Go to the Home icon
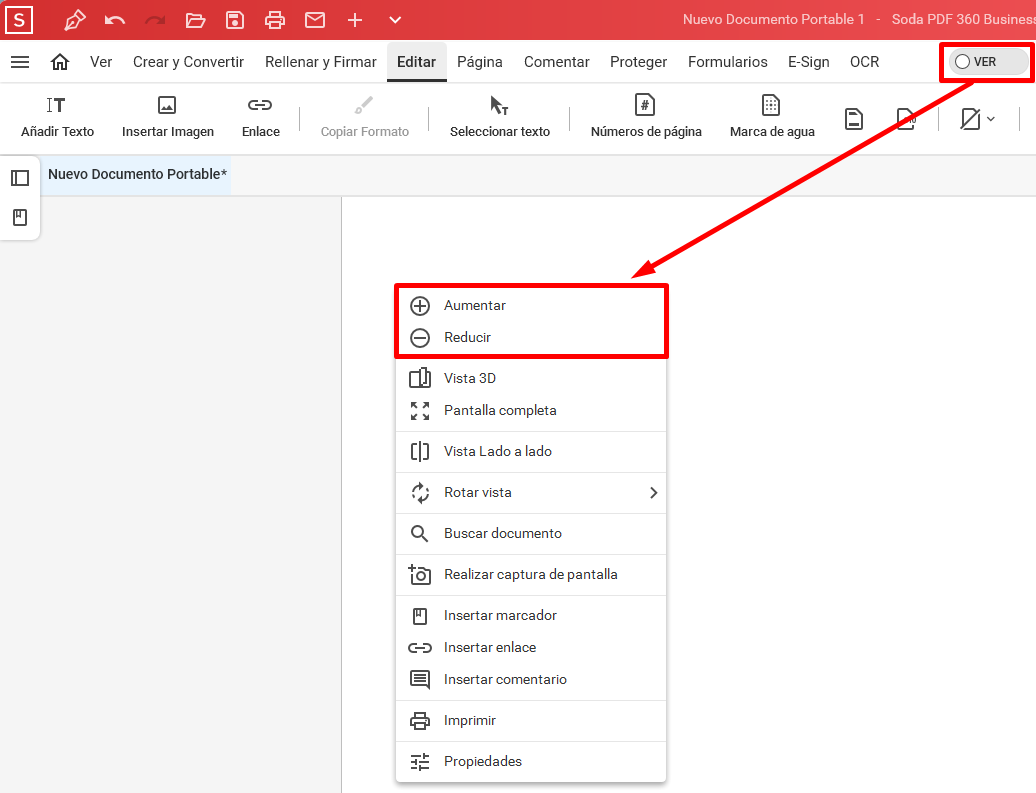The width and height of the screenshot is (1036, 793). pyautogui.click(x=60, y=62)
